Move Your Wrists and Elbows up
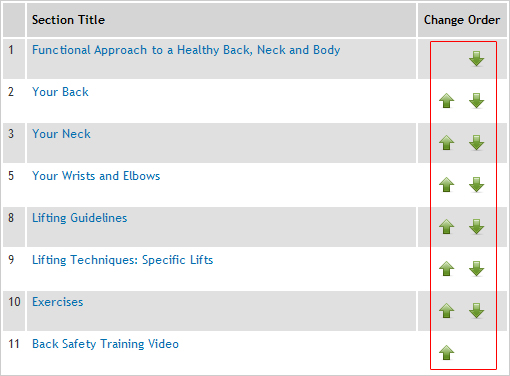The height and width of the screenshot is (376, 510). pos(447,185)
